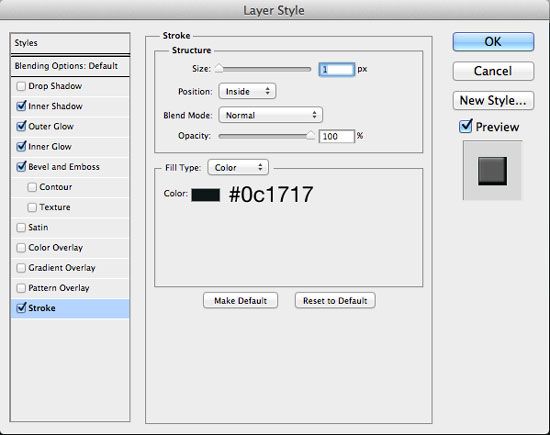
Task: Open Blending Options: Default section
Action: [70, 66]
